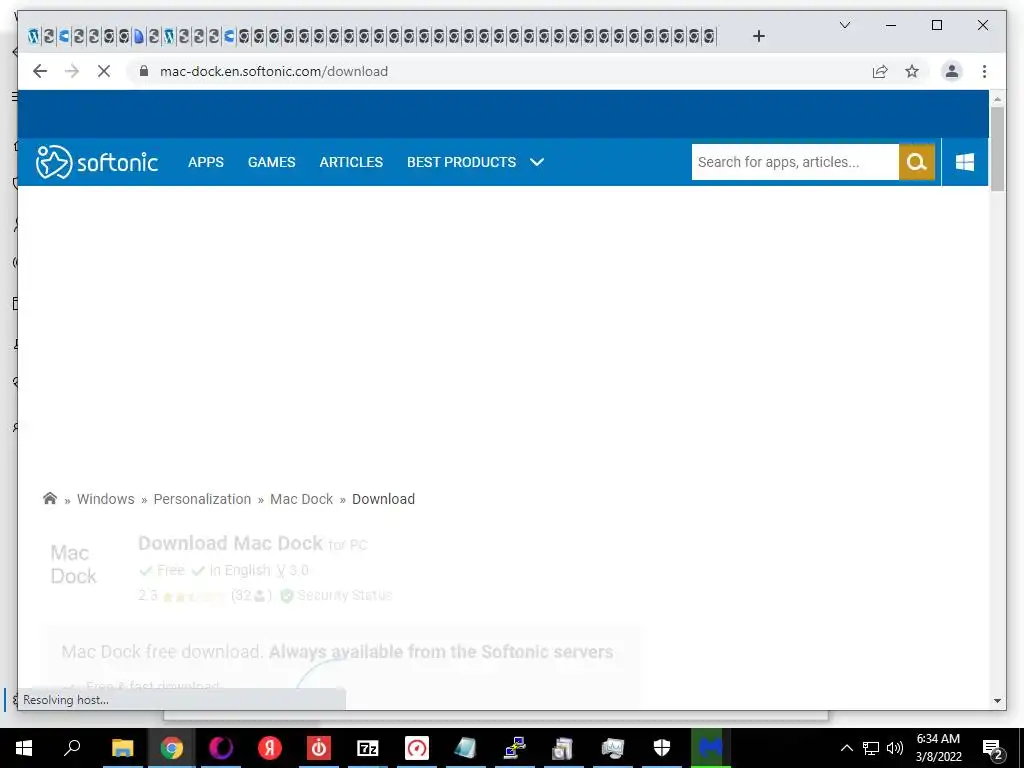Click the Chrome taskbar icon
Screen dimensions: 1024x768
pos(172,748)
